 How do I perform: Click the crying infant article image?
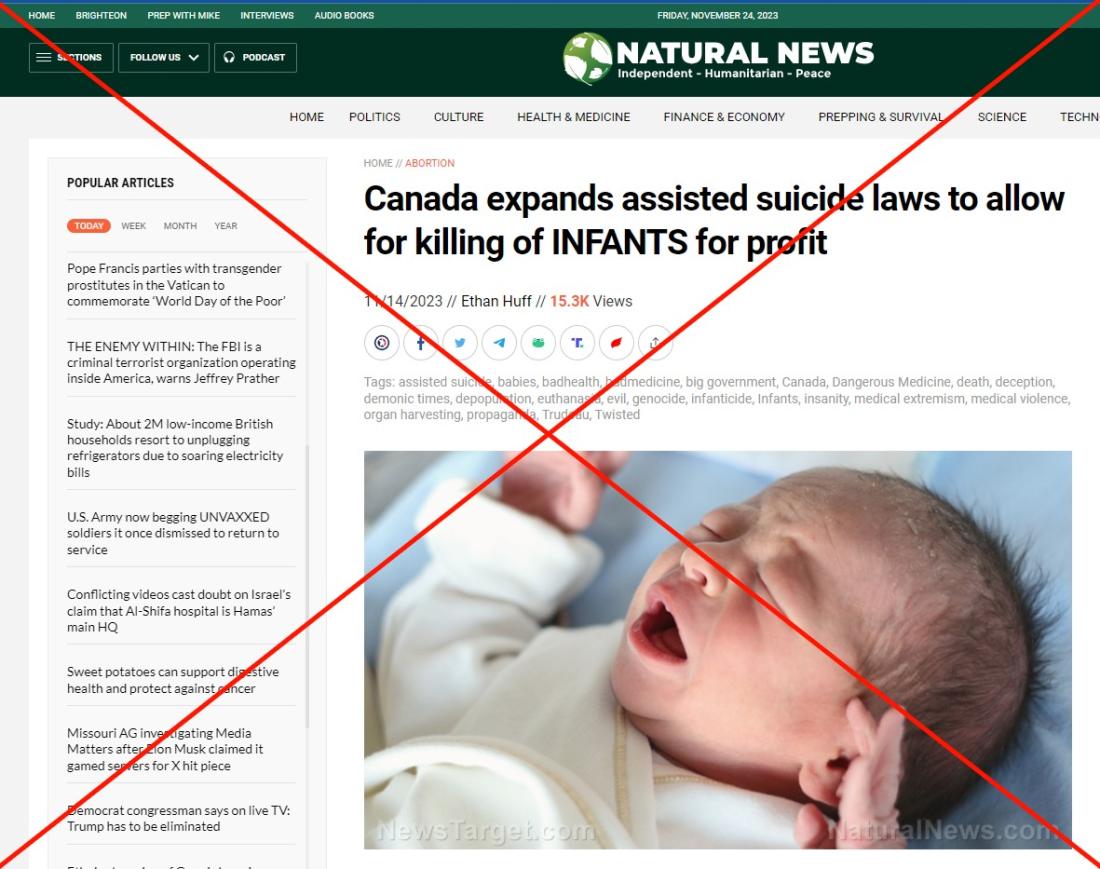[x=718, y=650]
